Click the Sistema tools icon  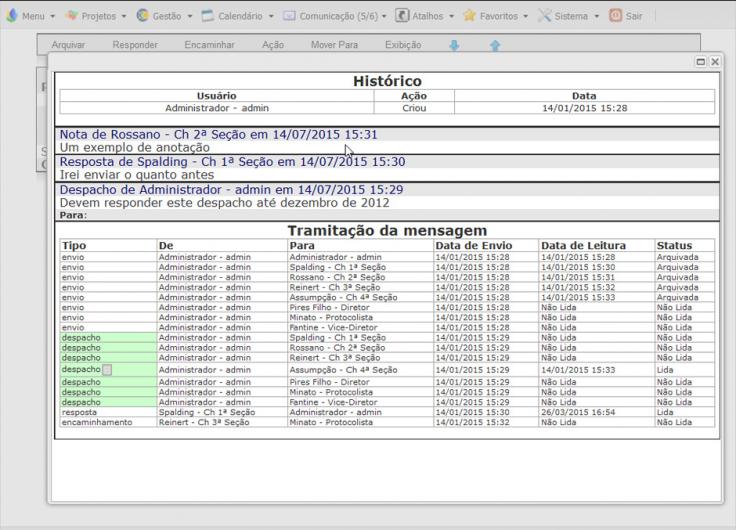(x=545, y=16)
